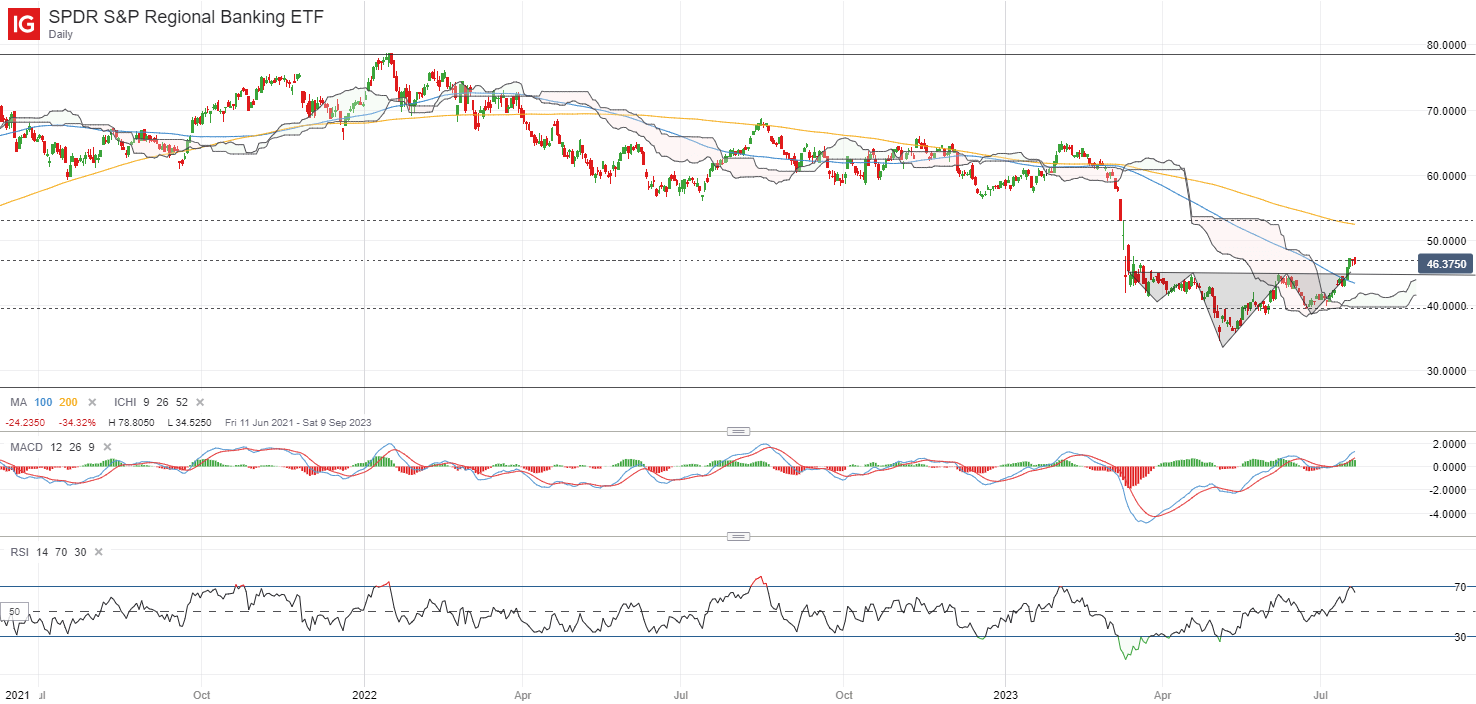Open the MA indicator settings label
The width and height of the screenshot is (1476, 704).
coord(19,402)
